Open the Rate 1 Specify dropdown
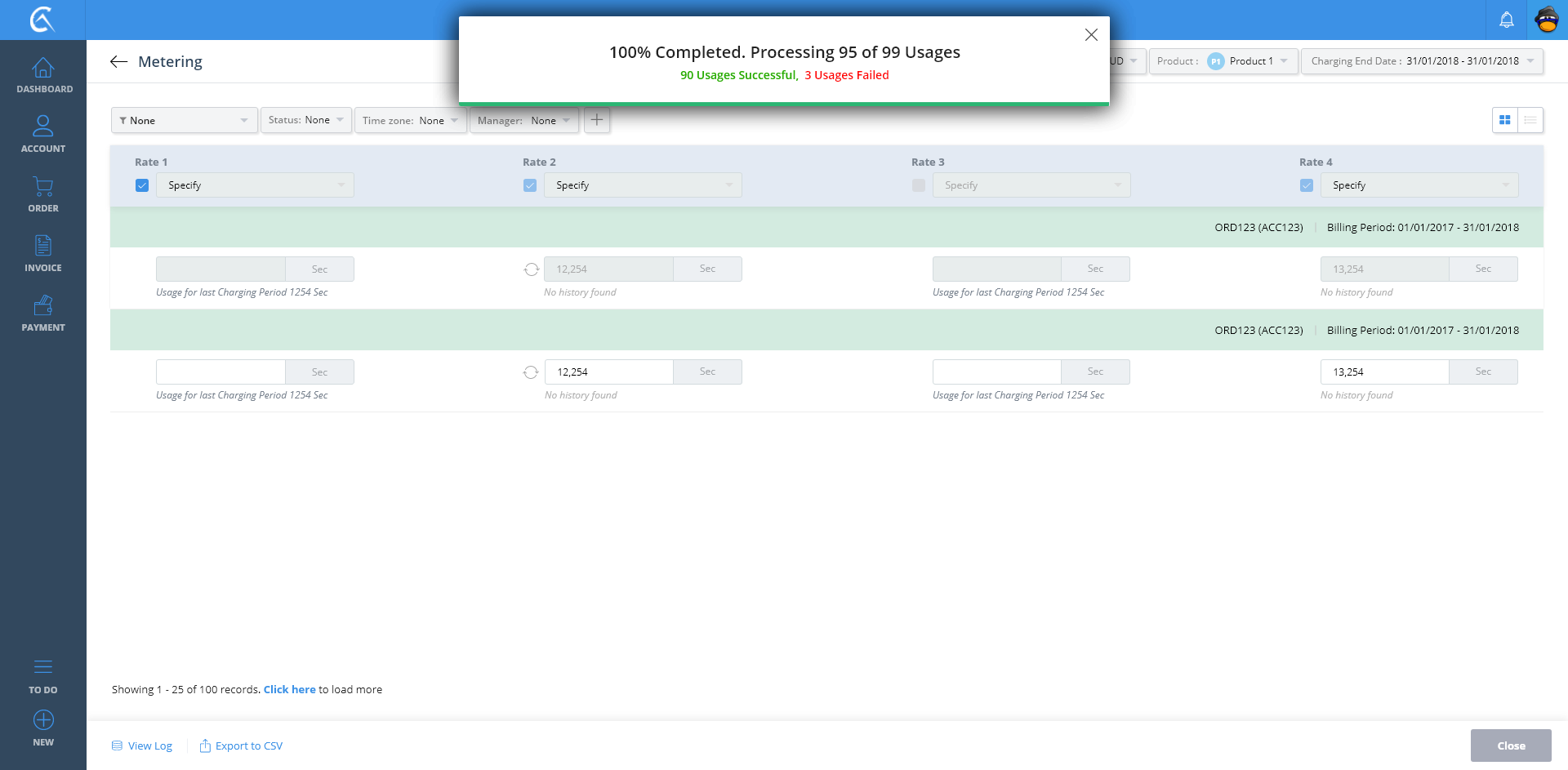The image size is (1568, 770). tap(255, 185)
